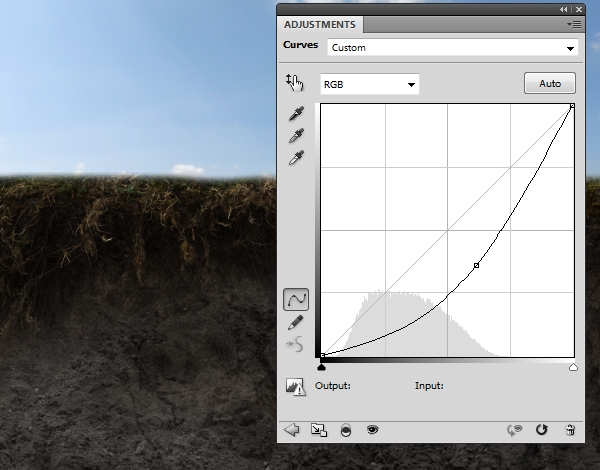Collapse the panel with double arrows
Screen dimensions: 600x470
[564, 10]
